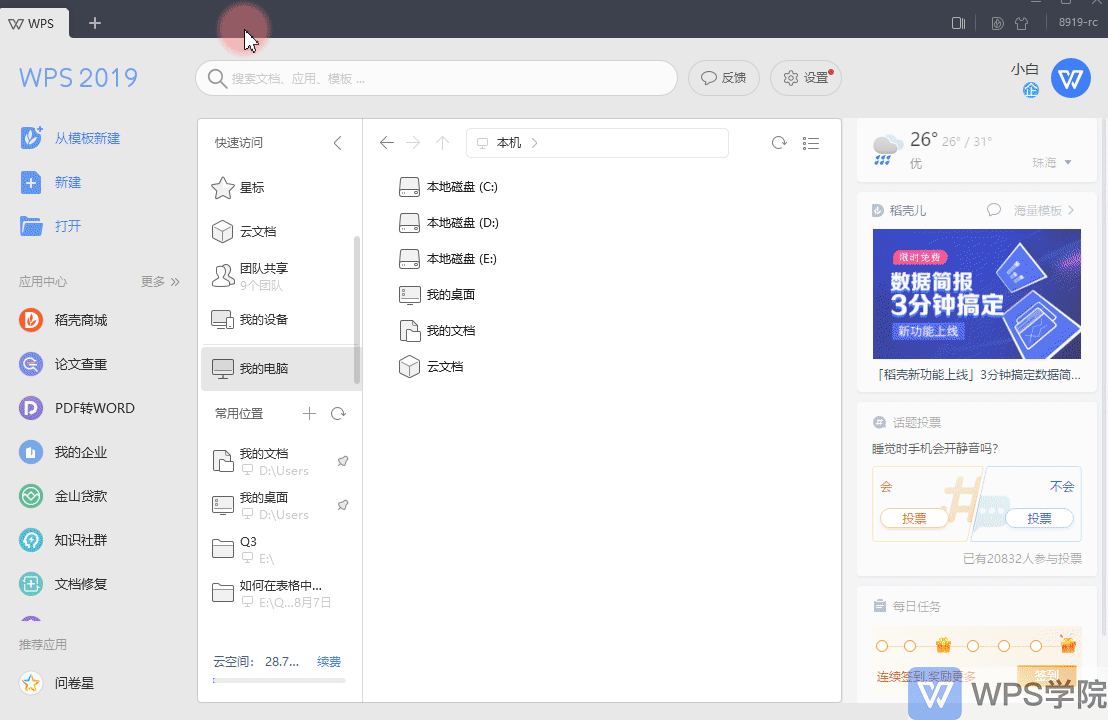Open 本地磁盘 (C:)

point(449,187)
